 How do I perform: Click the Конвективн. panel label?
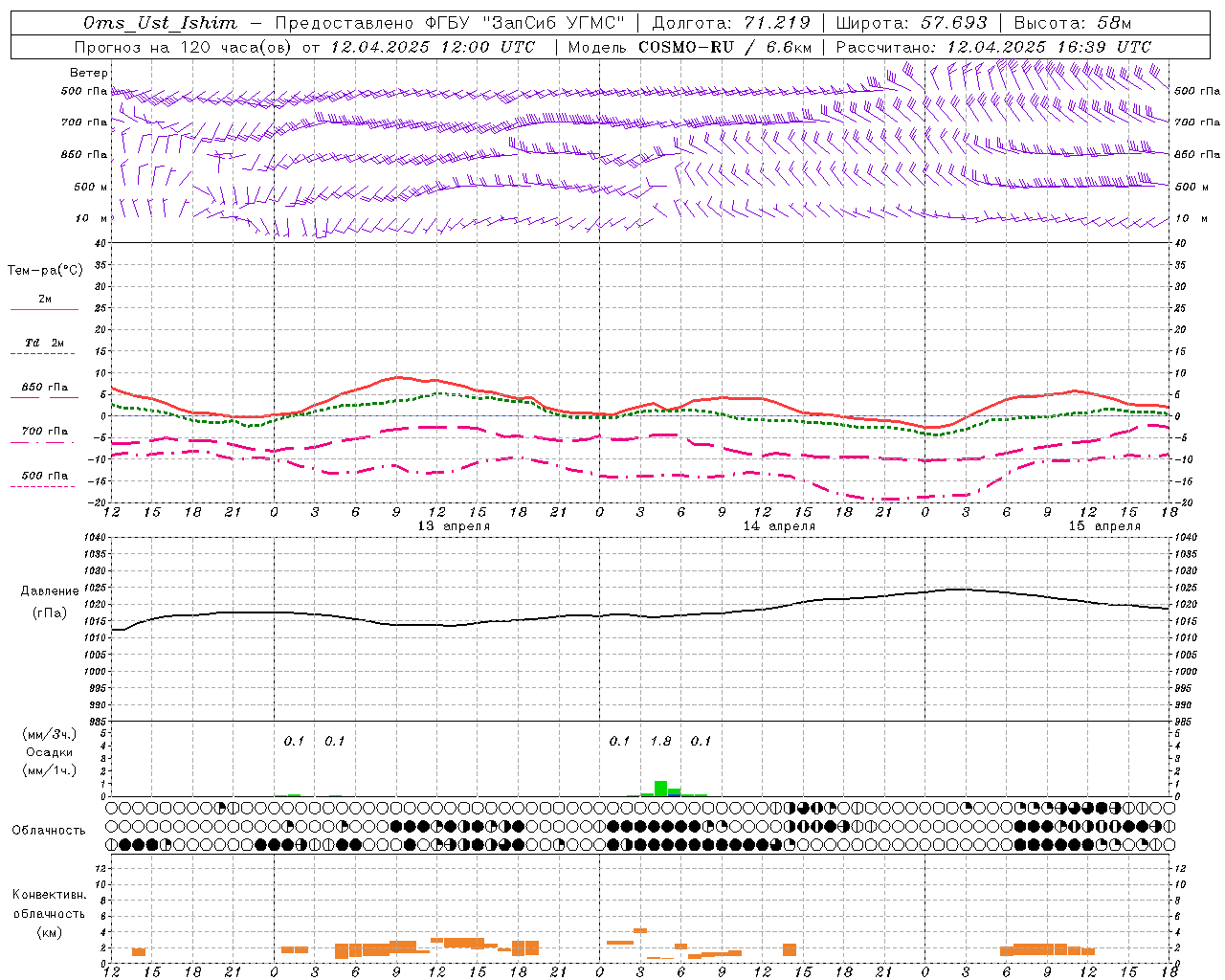[x=50, y=895]
